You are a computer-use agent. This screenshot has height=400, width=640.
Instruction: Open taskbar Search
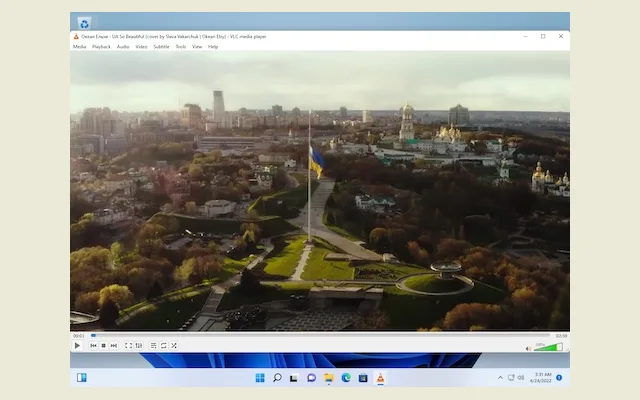pos(277,378)
